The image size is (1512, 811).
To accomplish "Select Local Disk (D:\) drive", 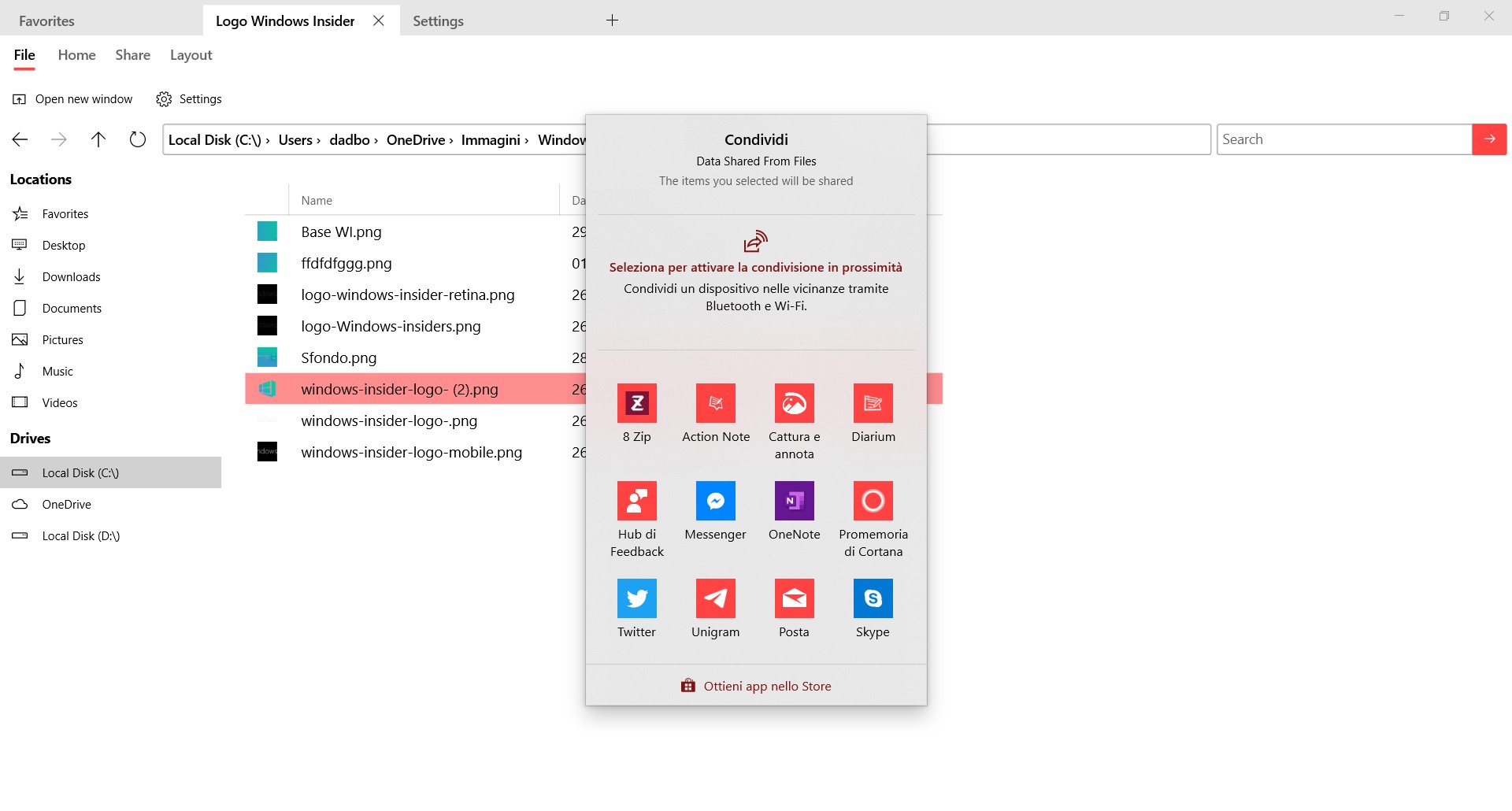I will point(110,535).
